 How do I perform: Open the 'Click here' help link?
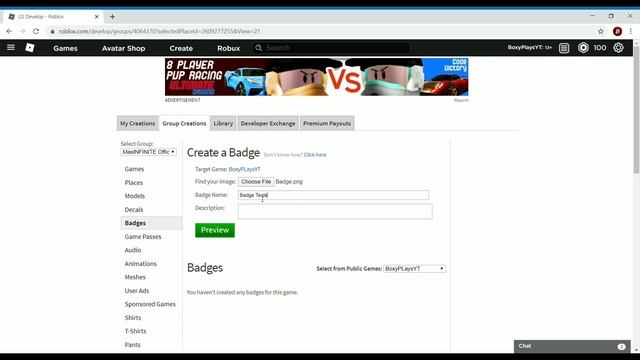[315, 155]
